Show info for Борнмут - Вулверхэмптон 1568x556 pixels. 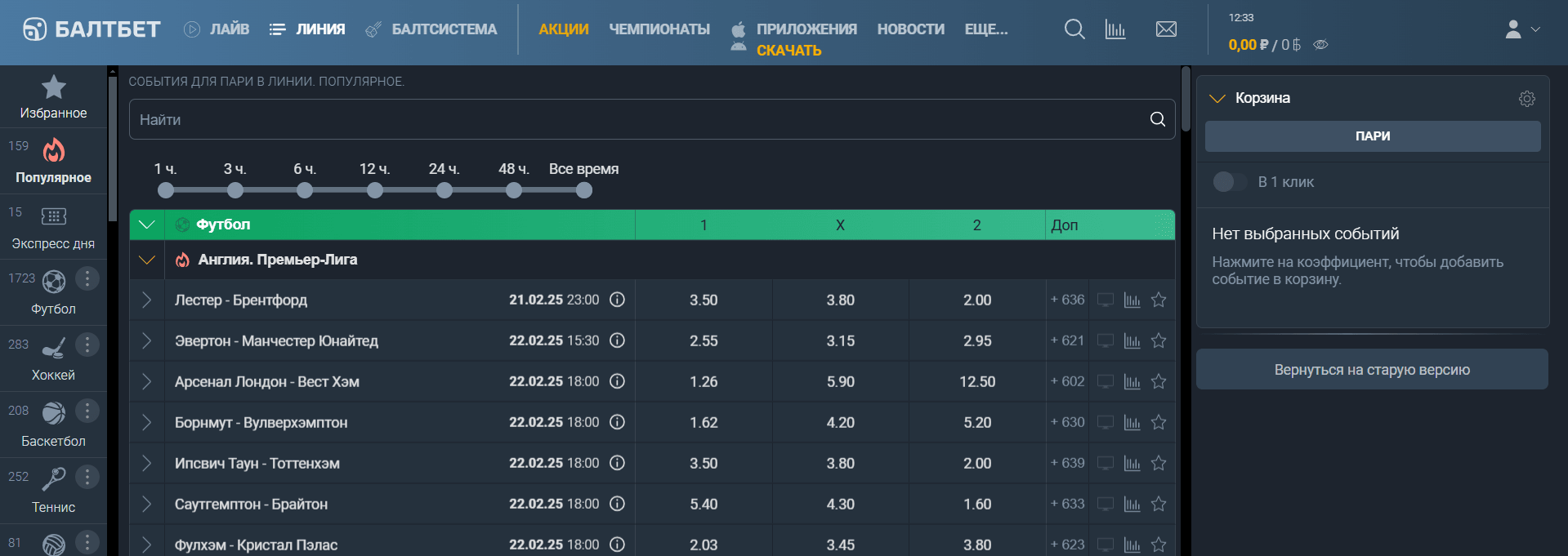point(618,422)
